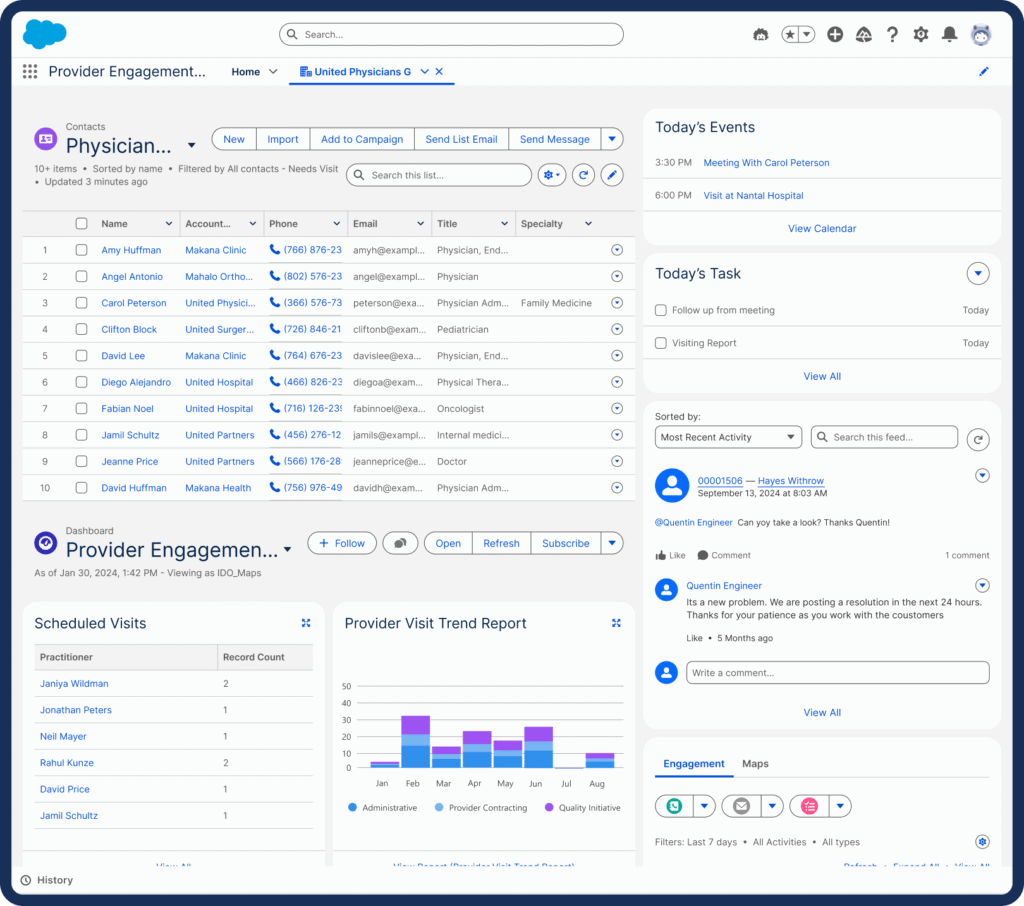Click the New contact button

pyautogui.click(x=234, y=138)
